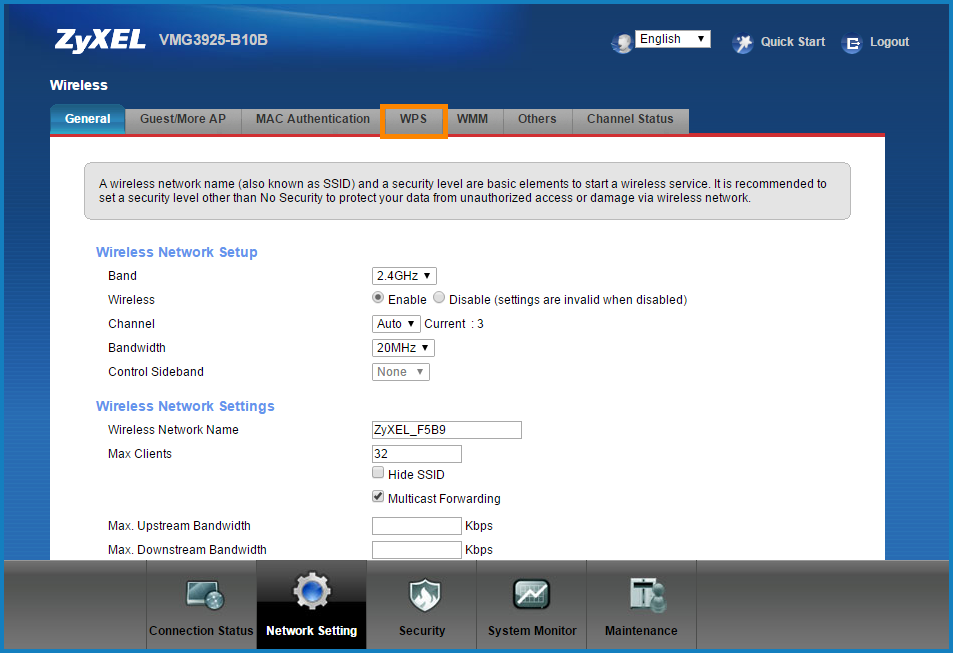Click the Quick Start wizard icon
Screen dimensions: 953x653
click(x=743, y=43)
